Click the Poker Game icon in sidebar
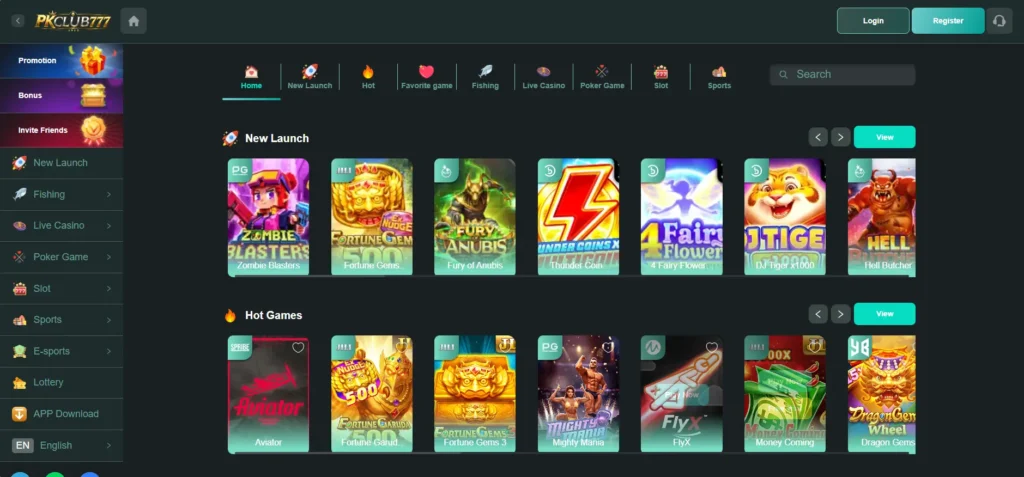Screen dimensions: 1024x477 coord(20,257)
